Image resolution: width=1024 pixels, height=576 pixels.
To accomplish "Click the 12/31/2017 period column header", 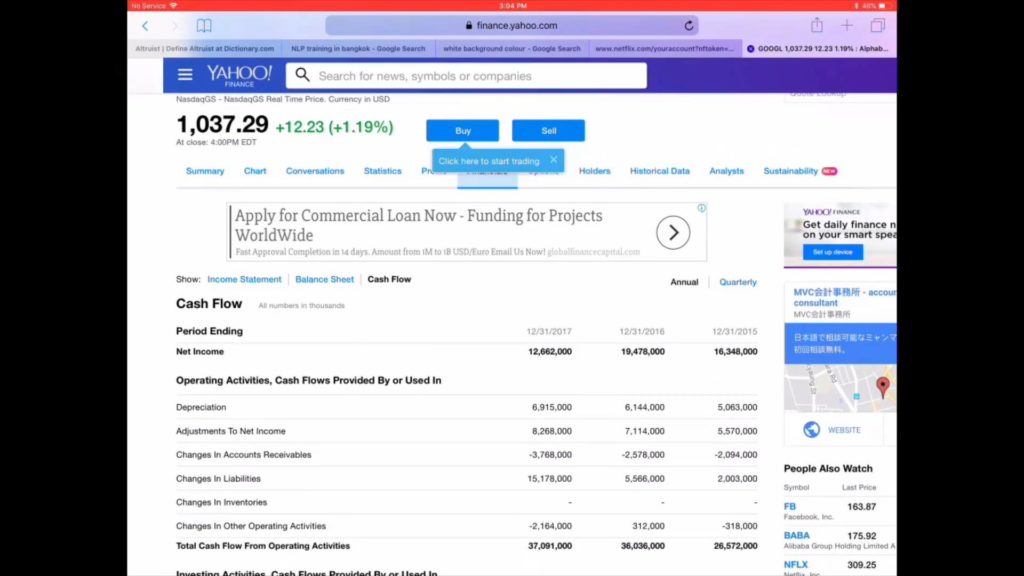I will click(x=549, y=332).
